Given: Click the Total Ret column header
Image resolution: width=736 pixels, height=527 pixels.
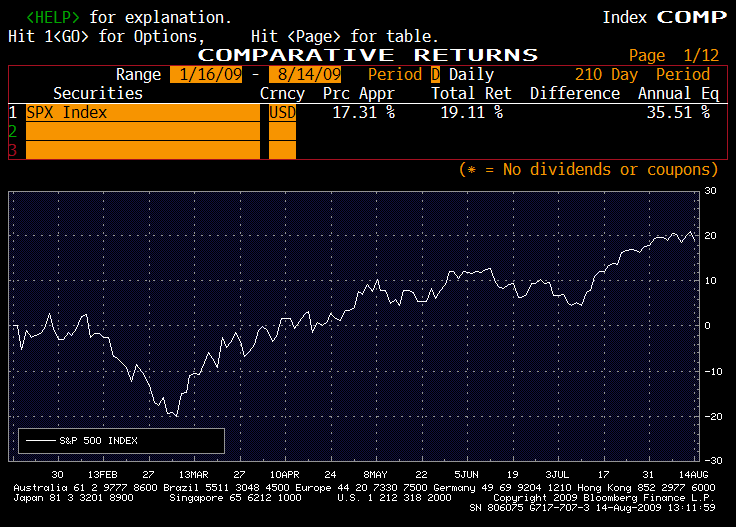Looking at the screenshot, I should [471, 93].
